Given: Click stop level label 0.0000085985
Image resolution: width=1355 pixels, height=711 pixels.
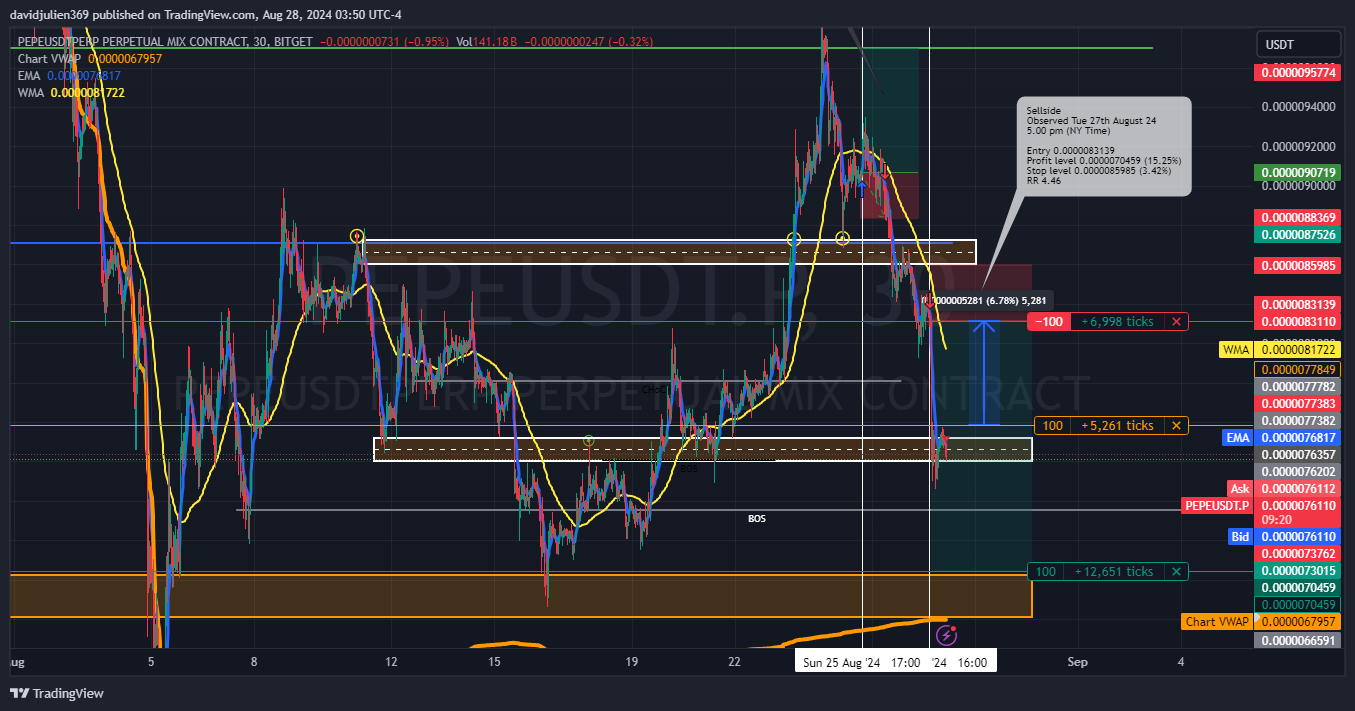Looking at the screenshot, I should point(1297,267).
